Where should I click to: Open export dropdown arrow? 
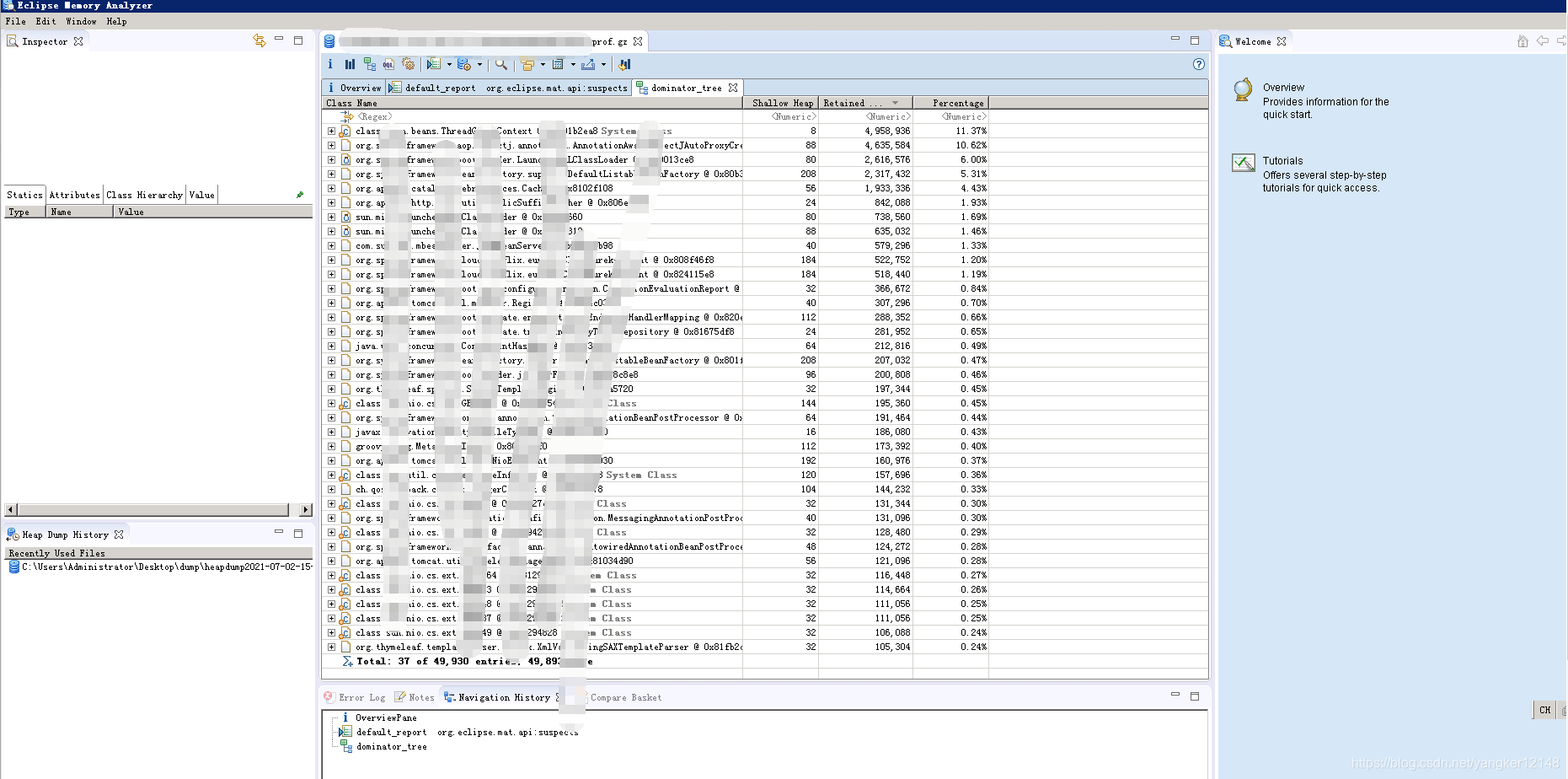tap(603, 64)
